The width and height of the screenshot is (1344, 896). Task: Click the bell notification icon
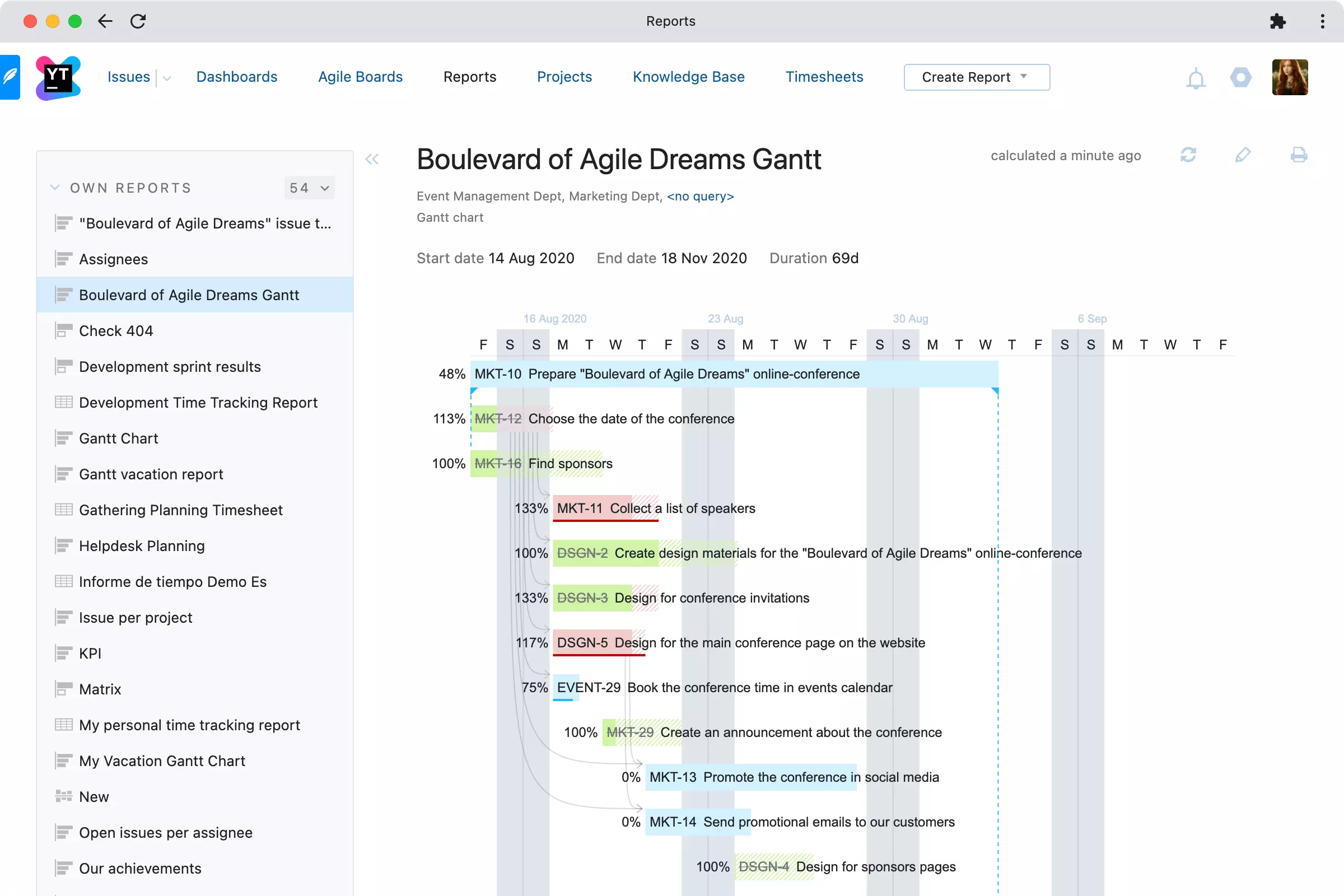[x=1196, y=77]
